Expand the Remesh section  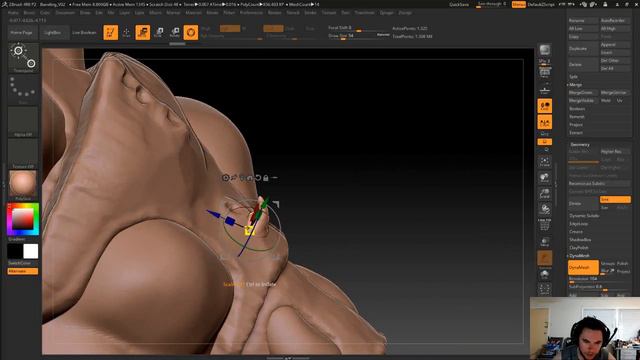pyautogui.click(x=577, y=117)
